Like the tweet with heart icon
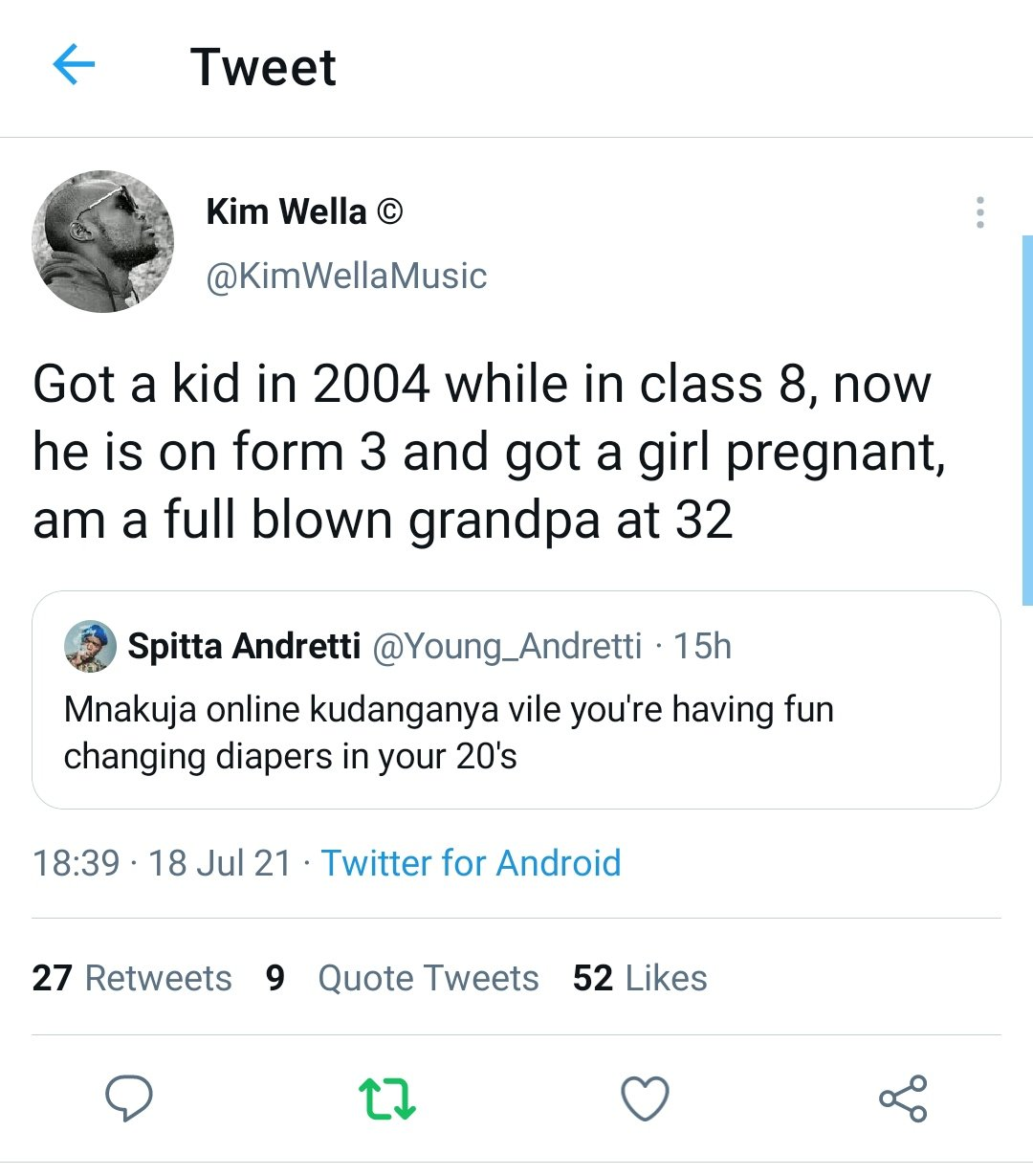This screenshot has width=1033, height=1176. (x=645, y=1098)
